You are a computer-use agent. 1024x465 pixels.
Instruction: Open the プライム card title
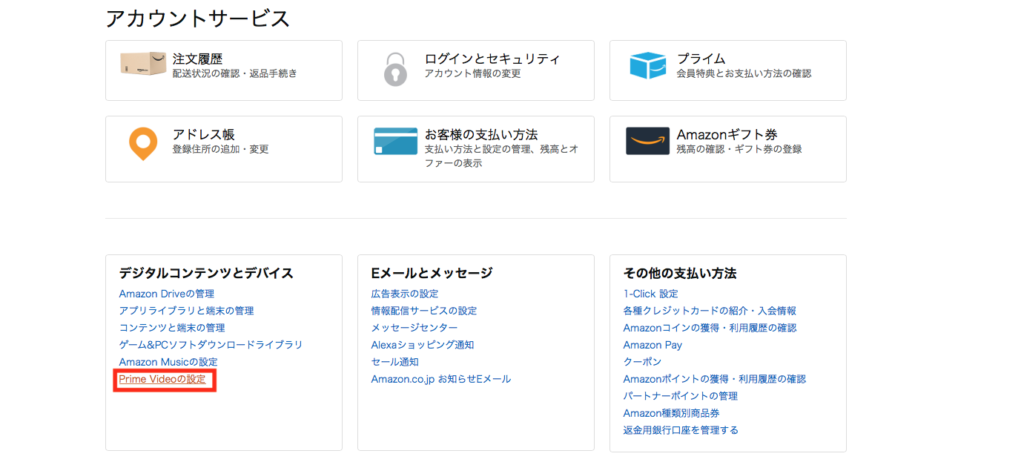(x=701, y=59)
